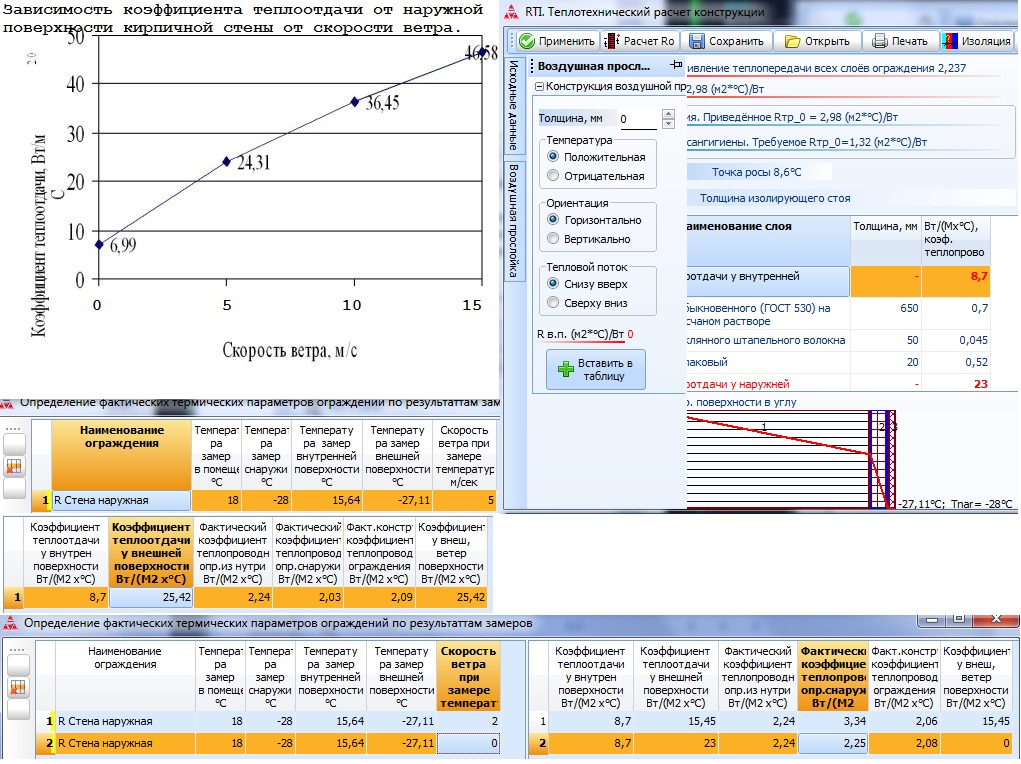Image resolution: width=1021 pixels, height=764 pixels.
Task: Choose Вертикально orientation
Action: pyautogui.click(x=552, y=239)
